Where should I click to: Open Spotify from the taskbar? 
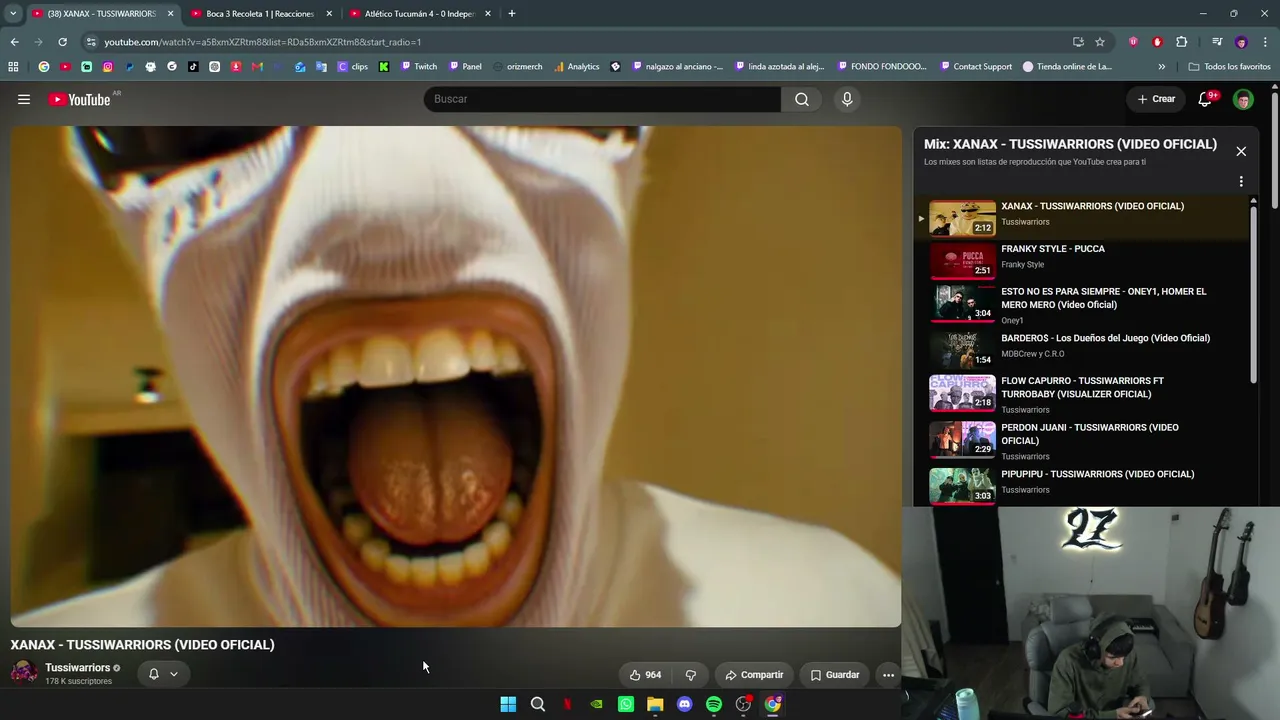714,704
